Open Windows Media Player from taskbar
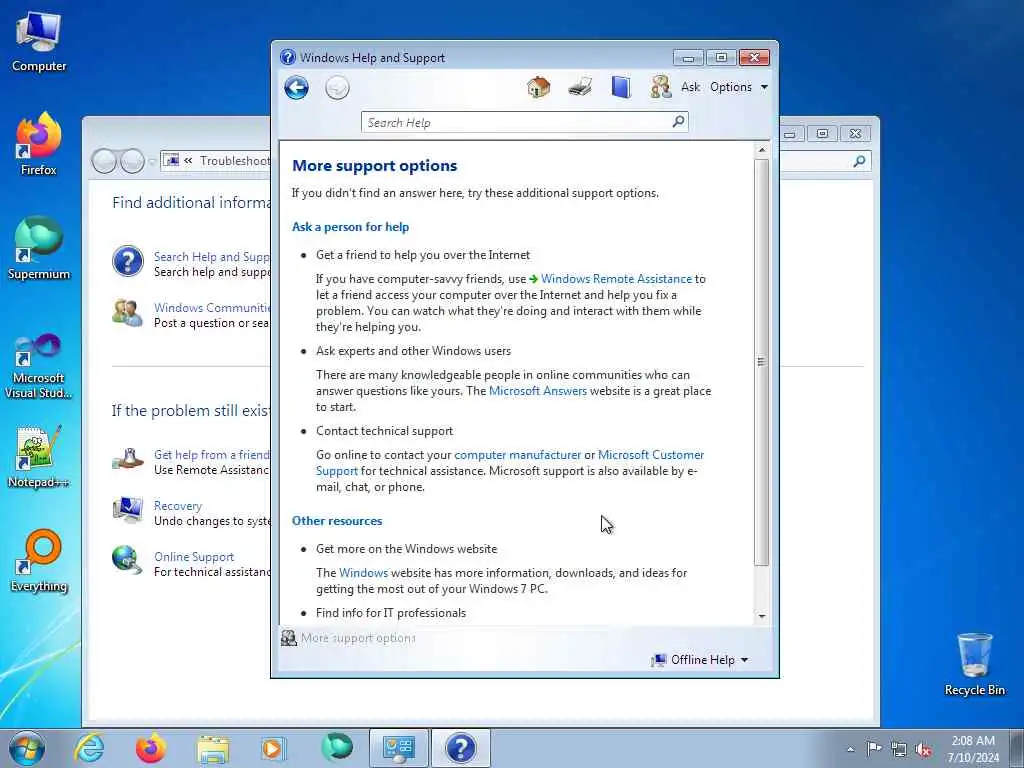1024x768 pixels. point(273,748)
